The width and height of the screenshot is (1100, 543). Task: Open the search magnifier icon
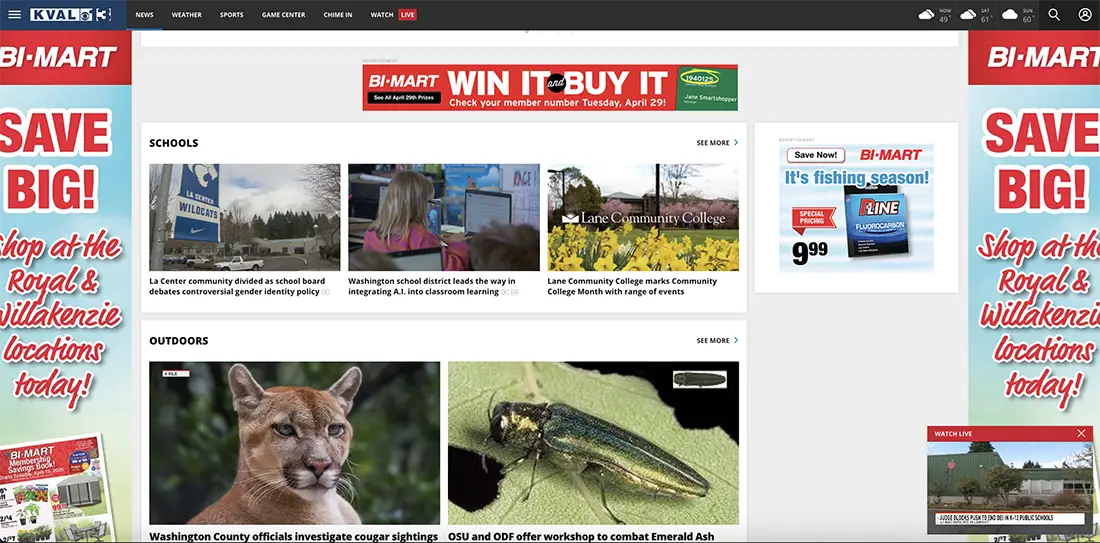pyautogui.click(x=1054, y=15)
